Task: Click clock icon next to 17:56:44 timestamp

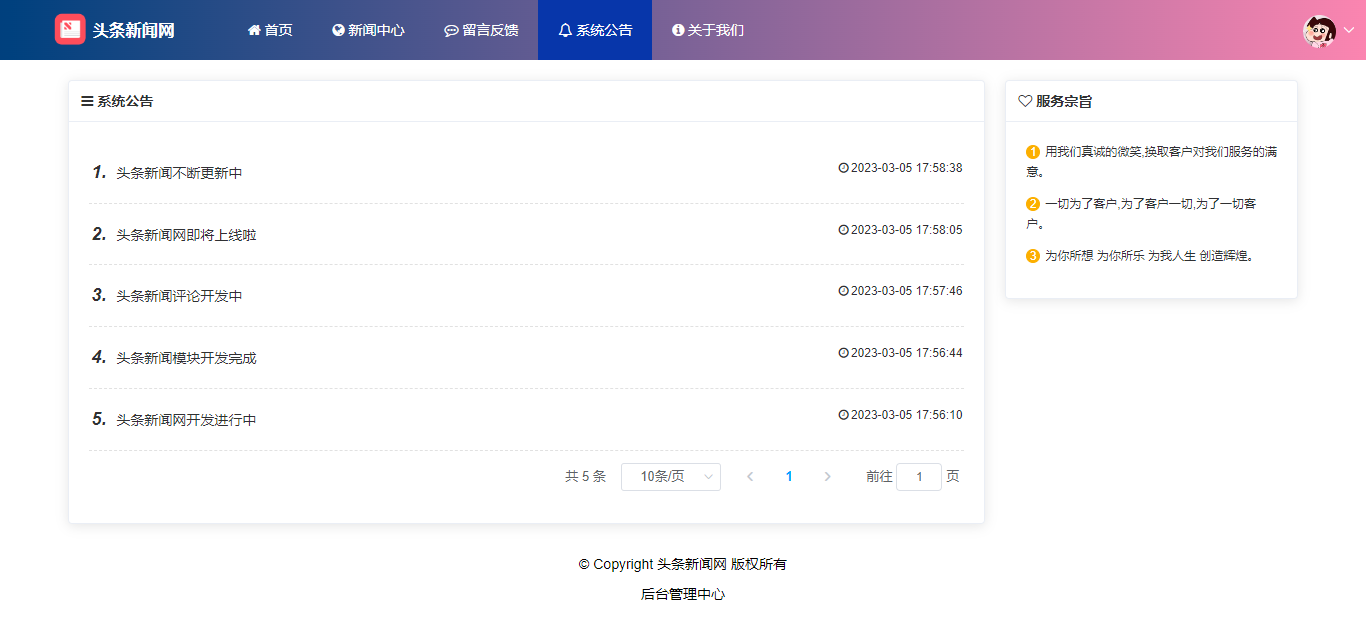Action: (843, 353)
